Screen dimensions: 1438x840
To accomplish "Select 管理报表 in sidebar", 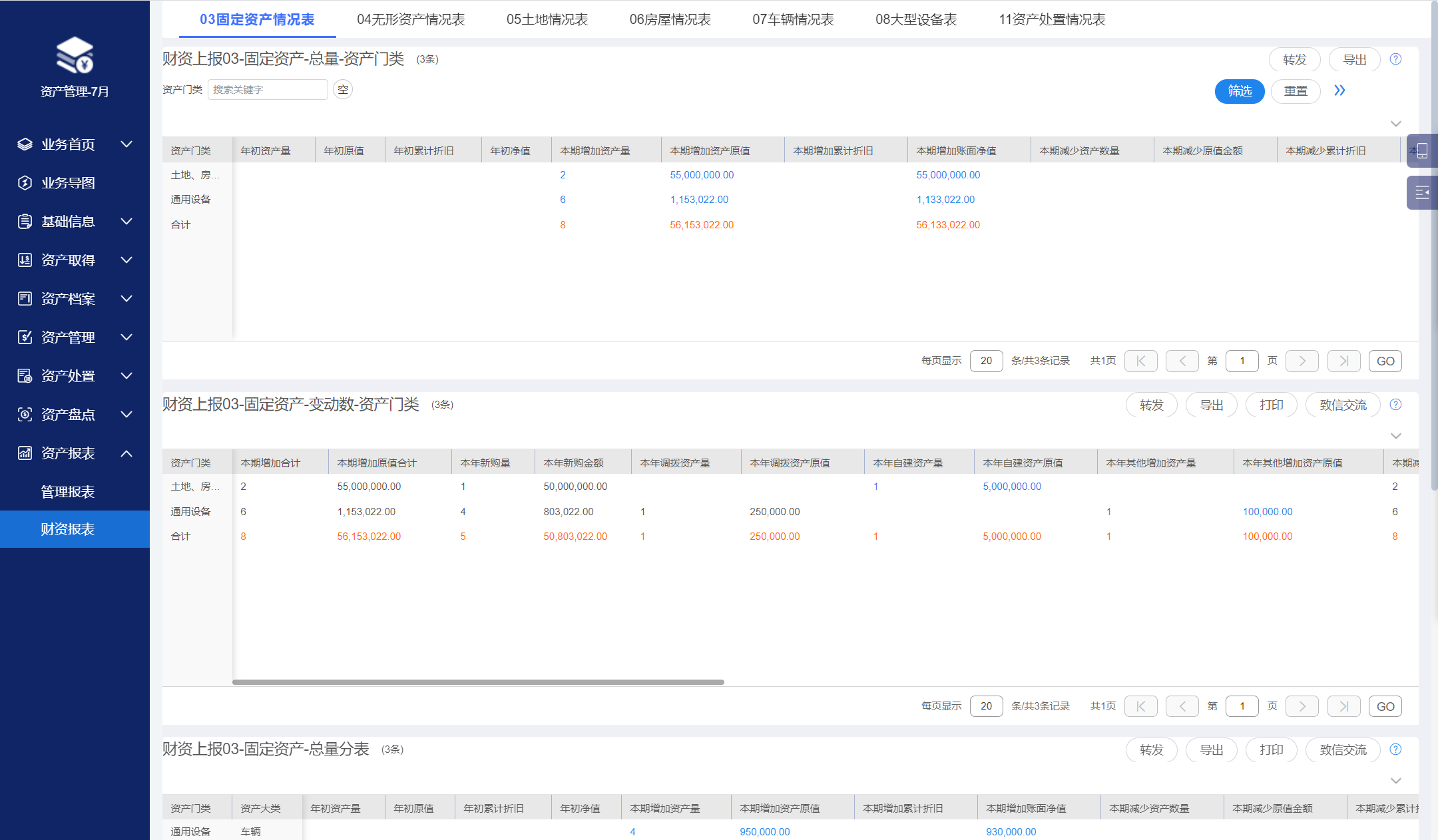I will point(68,492).
